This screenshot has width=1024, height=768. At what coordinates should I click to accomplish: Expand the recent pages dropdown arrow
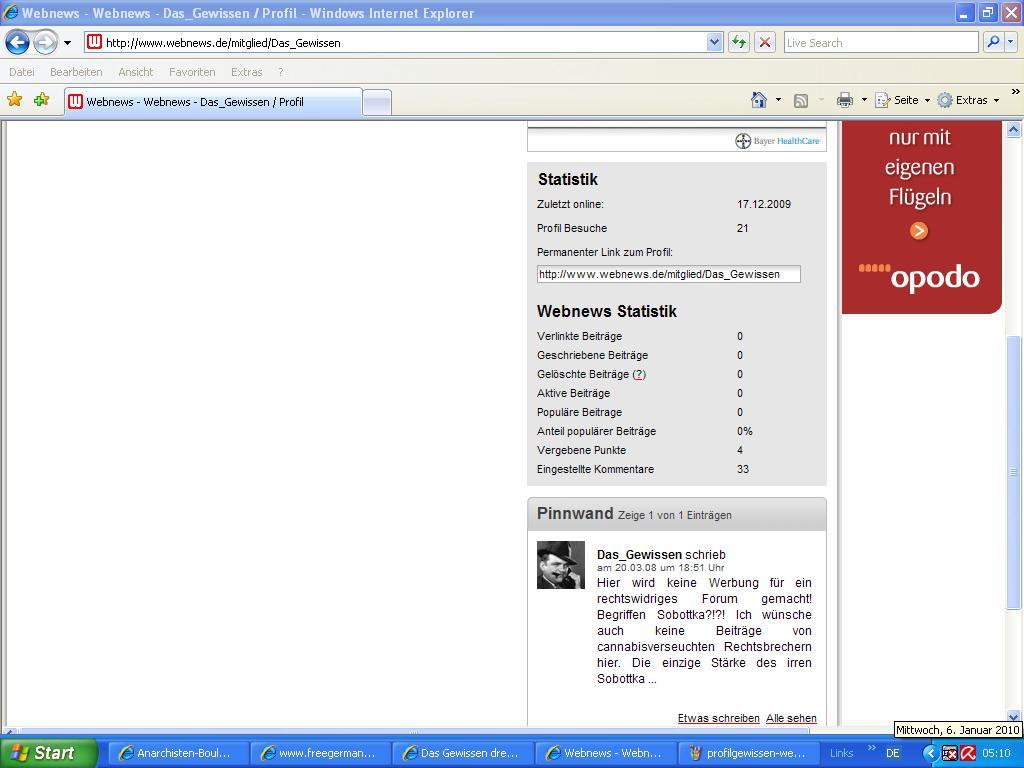[x=67, y=43]
